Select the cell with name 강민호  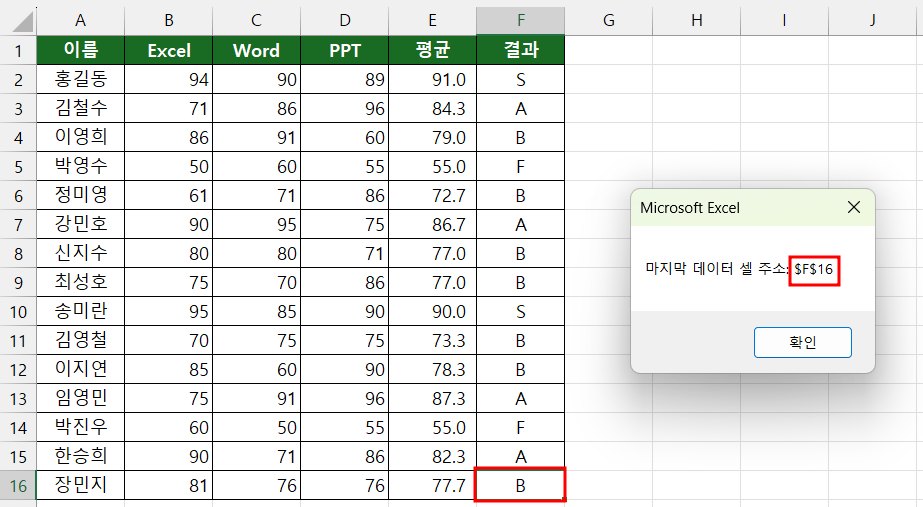81,224
